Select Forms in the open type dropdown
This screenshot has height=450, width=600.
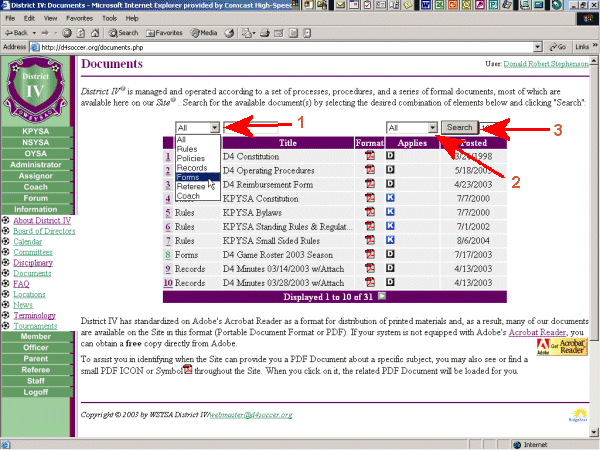tap(188, 177)
